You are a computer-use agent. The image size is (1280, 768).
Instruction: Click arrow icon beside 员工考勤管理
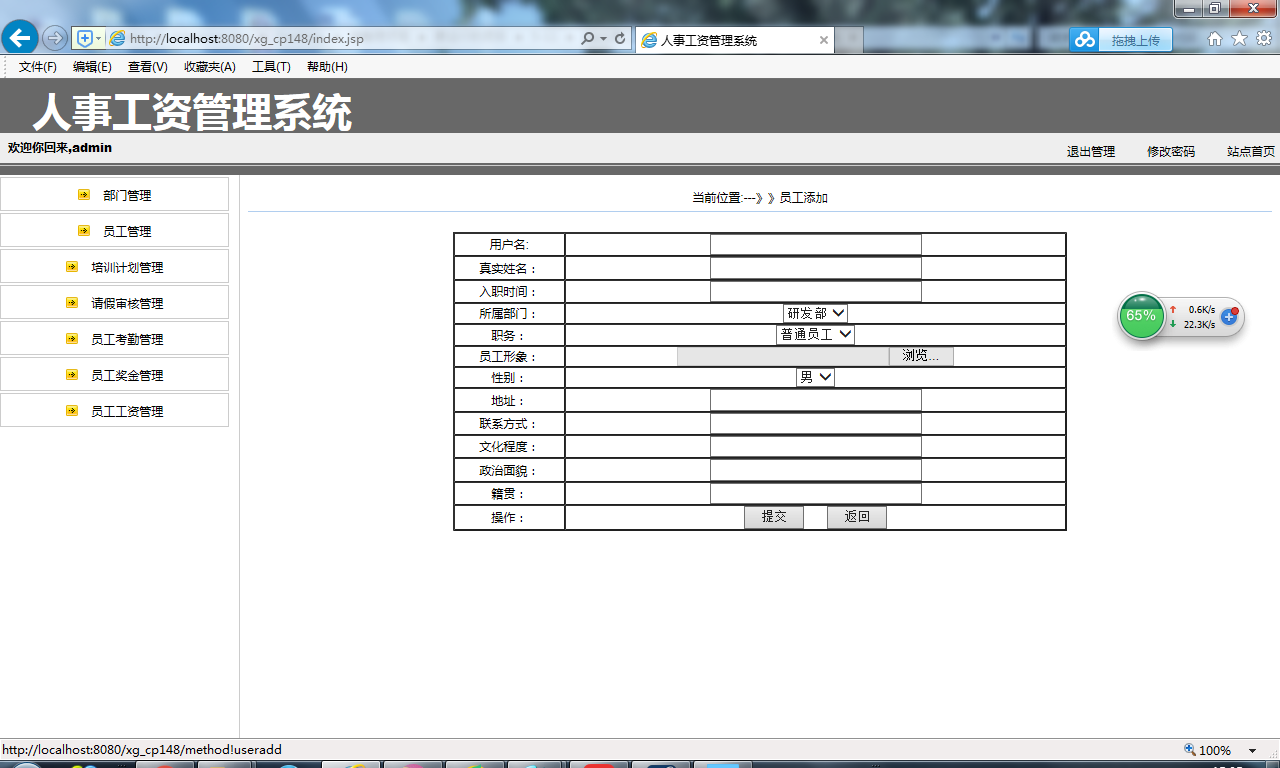coord(72,339)
